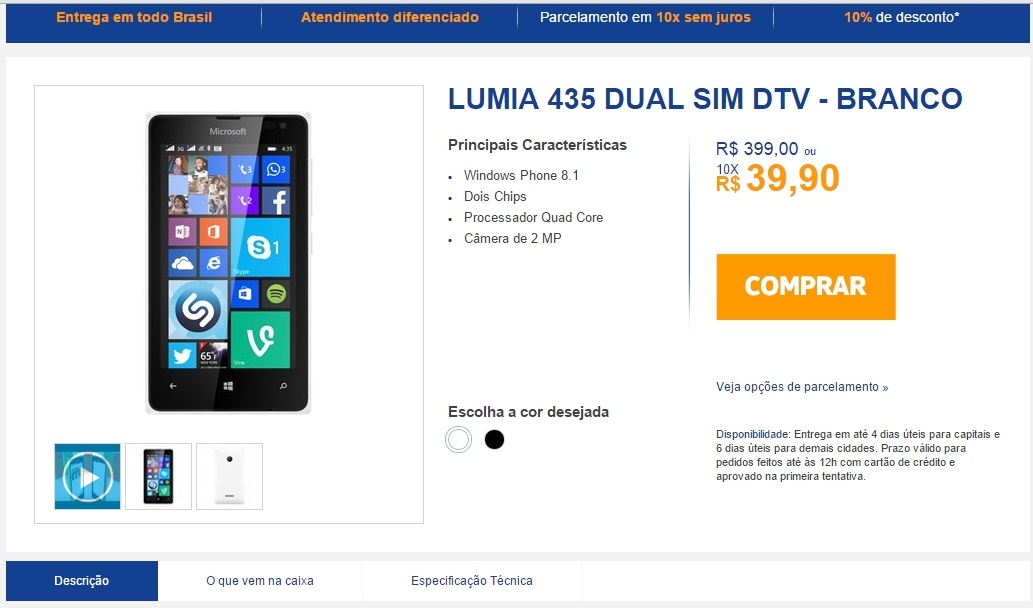This screenshot has height=608, width=1033.
Task: Open Veja opções de parcelamento link
Action: [x=802, y=387]
